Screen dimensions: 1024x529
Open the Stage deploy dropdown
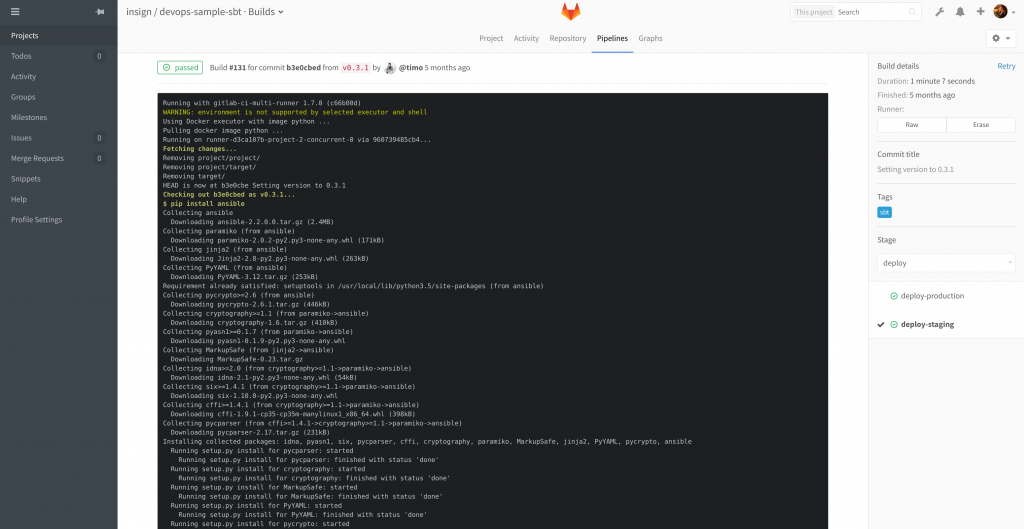946,263
